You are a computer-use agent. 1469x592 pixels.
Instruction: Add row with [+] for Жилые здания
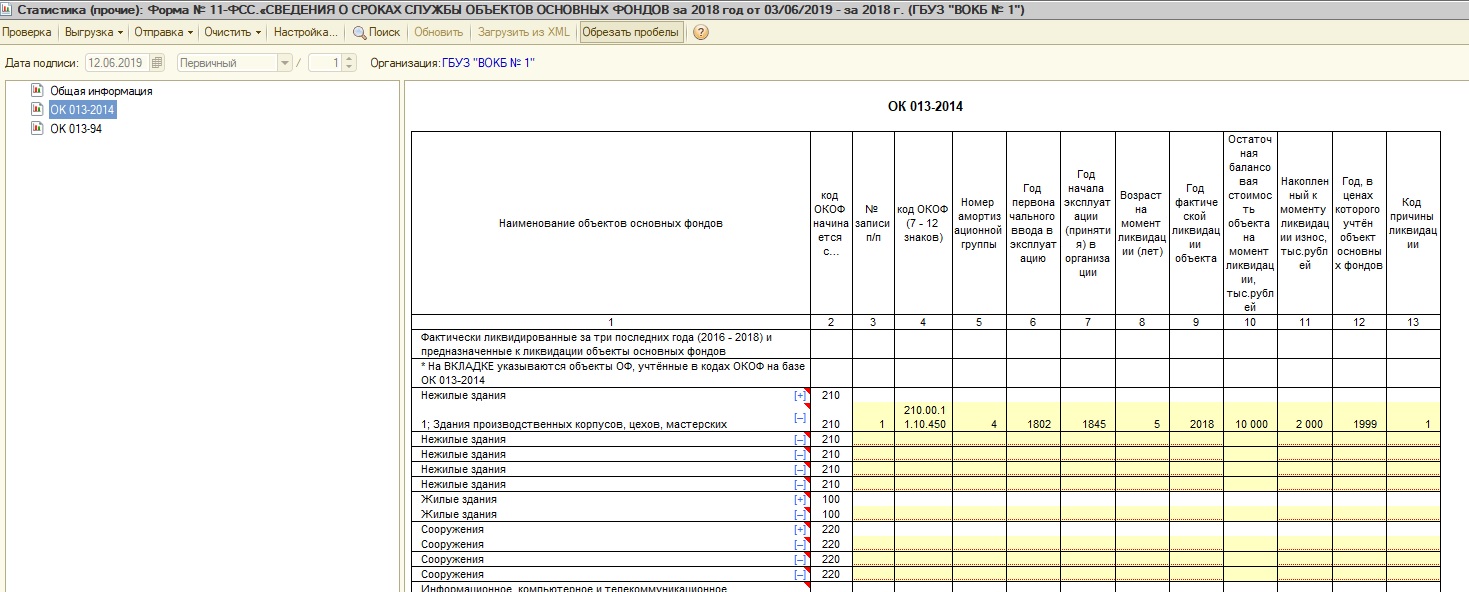pyautogui.click(x=799, y=500)
